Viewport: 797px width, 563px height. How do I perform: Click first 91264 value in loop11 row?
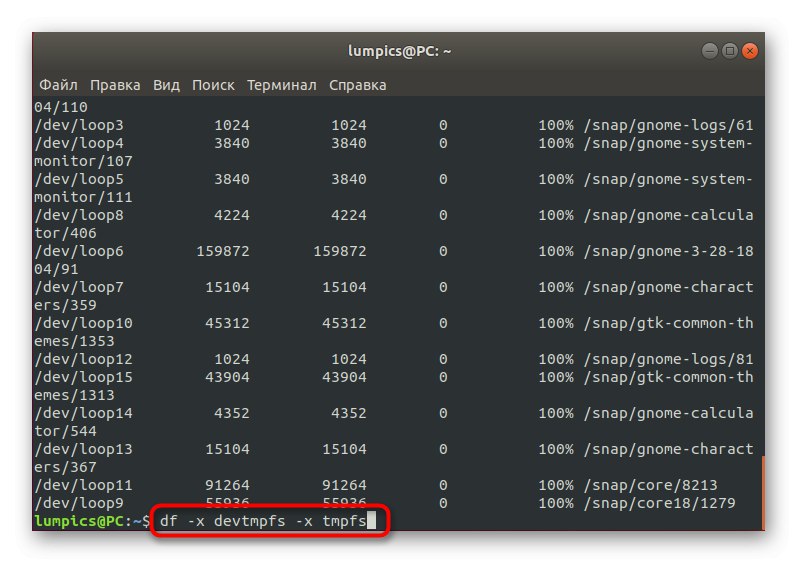(228, 486)
